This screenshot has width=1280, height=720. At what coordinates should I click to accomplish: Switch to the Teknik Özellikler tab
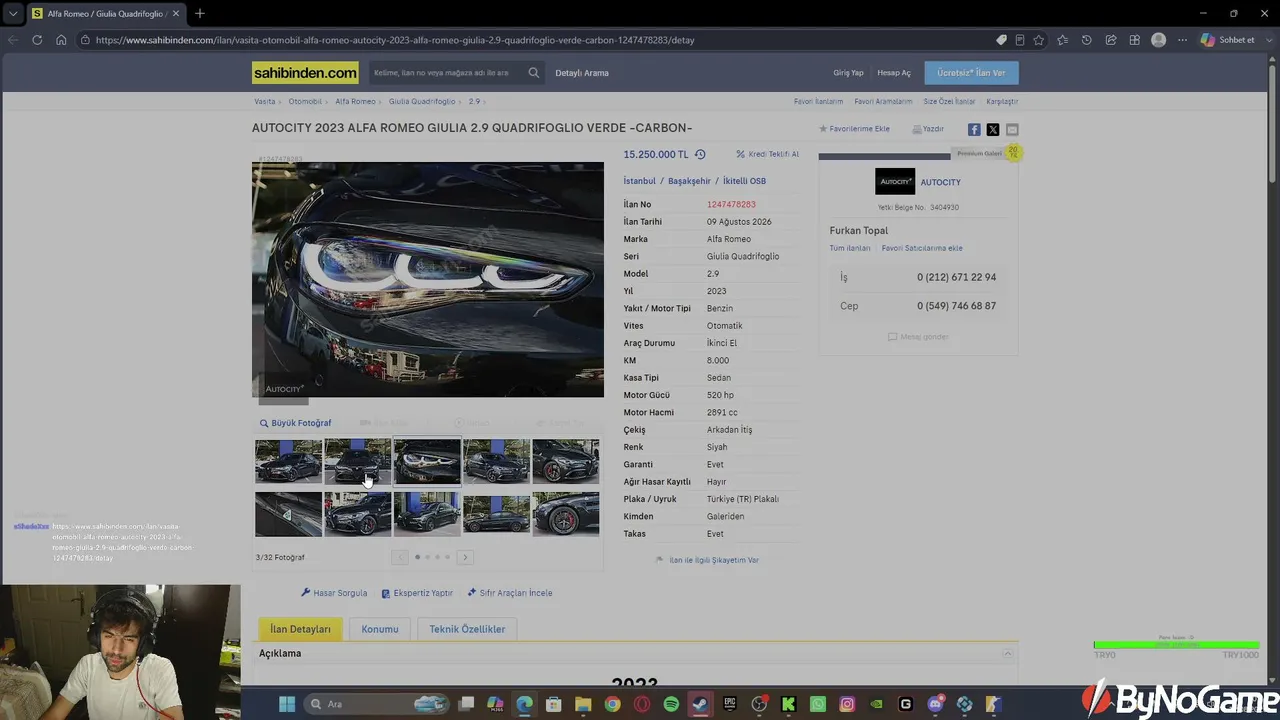[467, 629]
